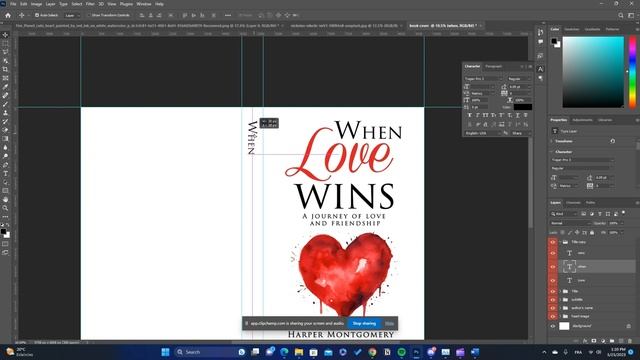The image size is (640, 360).
Task: Click the Add layer mask icon
Action: [594, 341]
